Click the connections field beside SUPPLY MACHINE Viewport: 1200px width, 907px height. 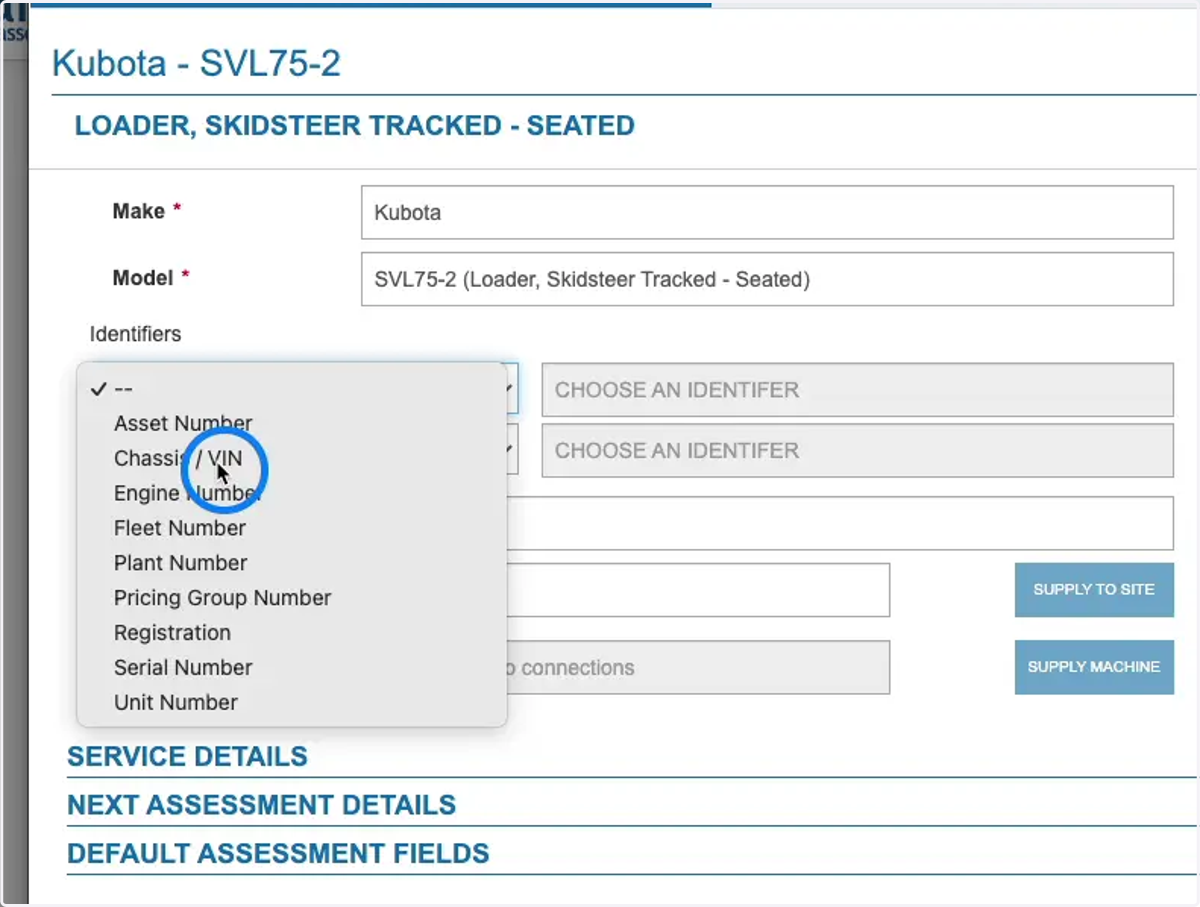click(698, 667)
